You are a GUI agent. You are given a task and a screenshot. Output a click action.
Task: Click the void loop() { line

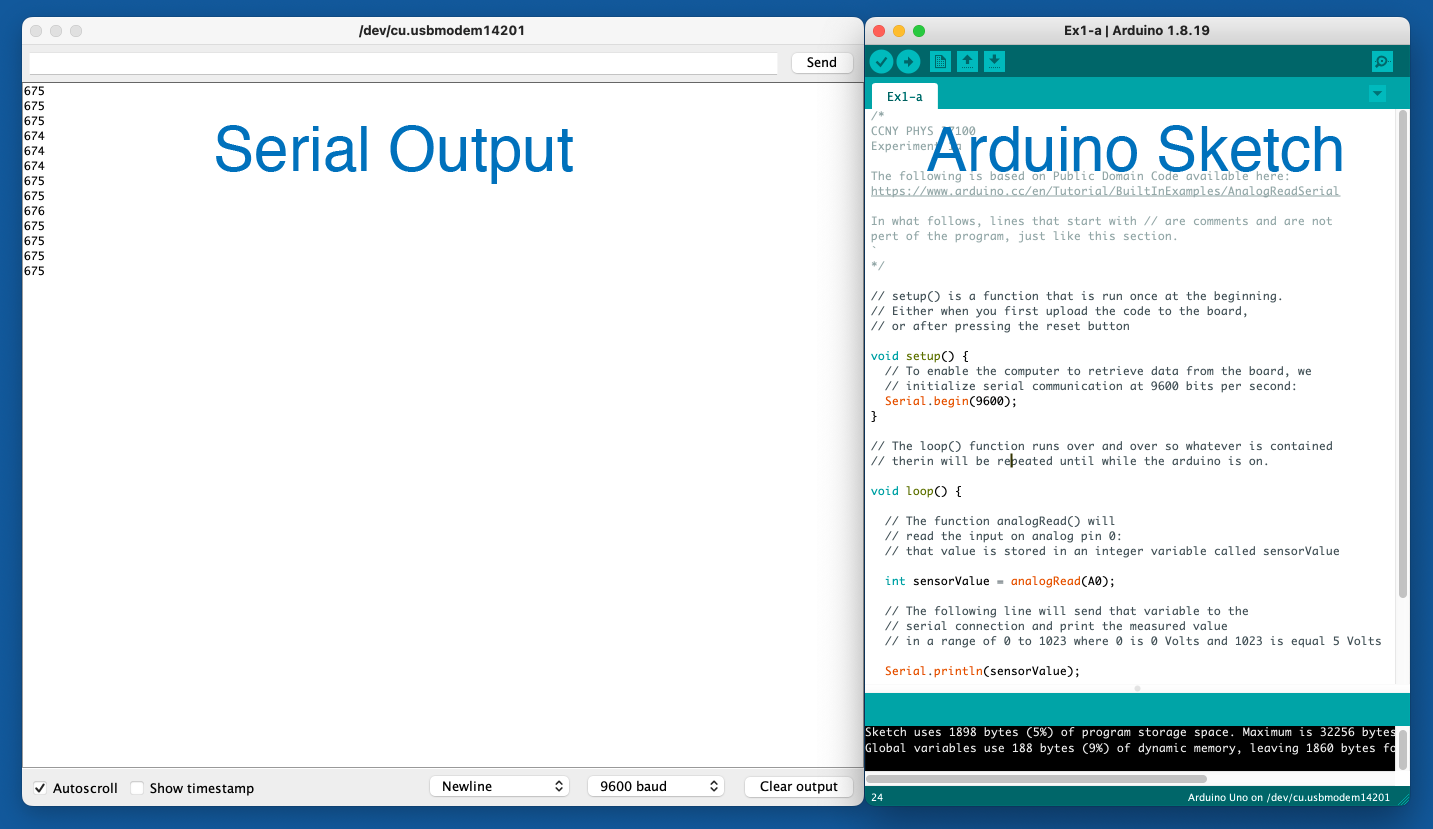(916, 491)
